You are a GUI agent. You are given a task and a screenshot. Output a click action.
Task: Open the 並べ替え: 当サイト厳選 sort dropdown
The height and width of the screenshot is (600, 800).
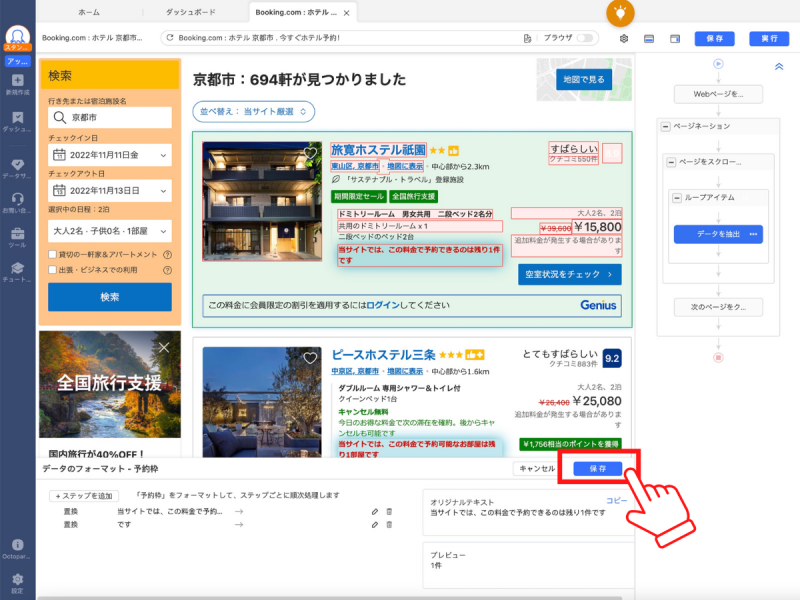click(254, 112)
